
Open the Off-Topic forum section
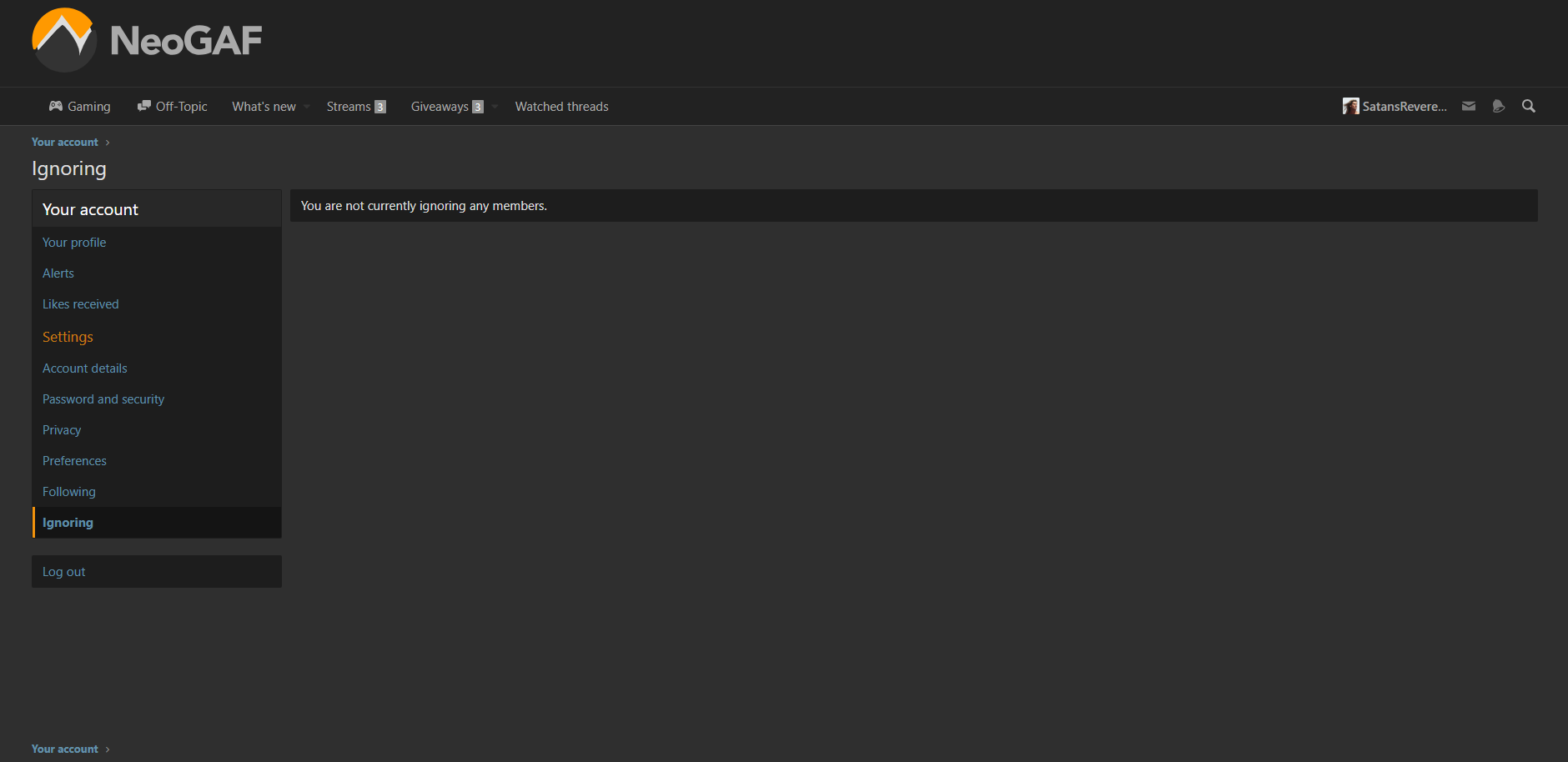pos(172,107)
